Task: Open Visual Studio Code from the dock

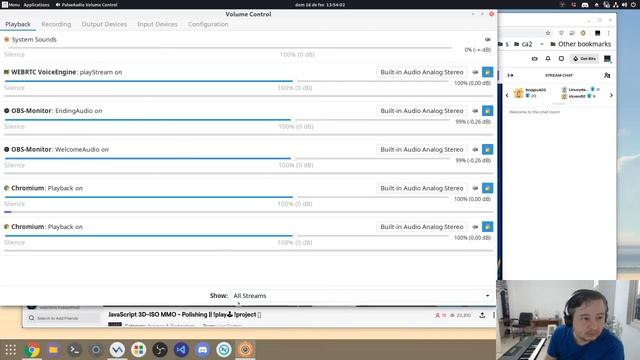Action: [x=181, y=350]
